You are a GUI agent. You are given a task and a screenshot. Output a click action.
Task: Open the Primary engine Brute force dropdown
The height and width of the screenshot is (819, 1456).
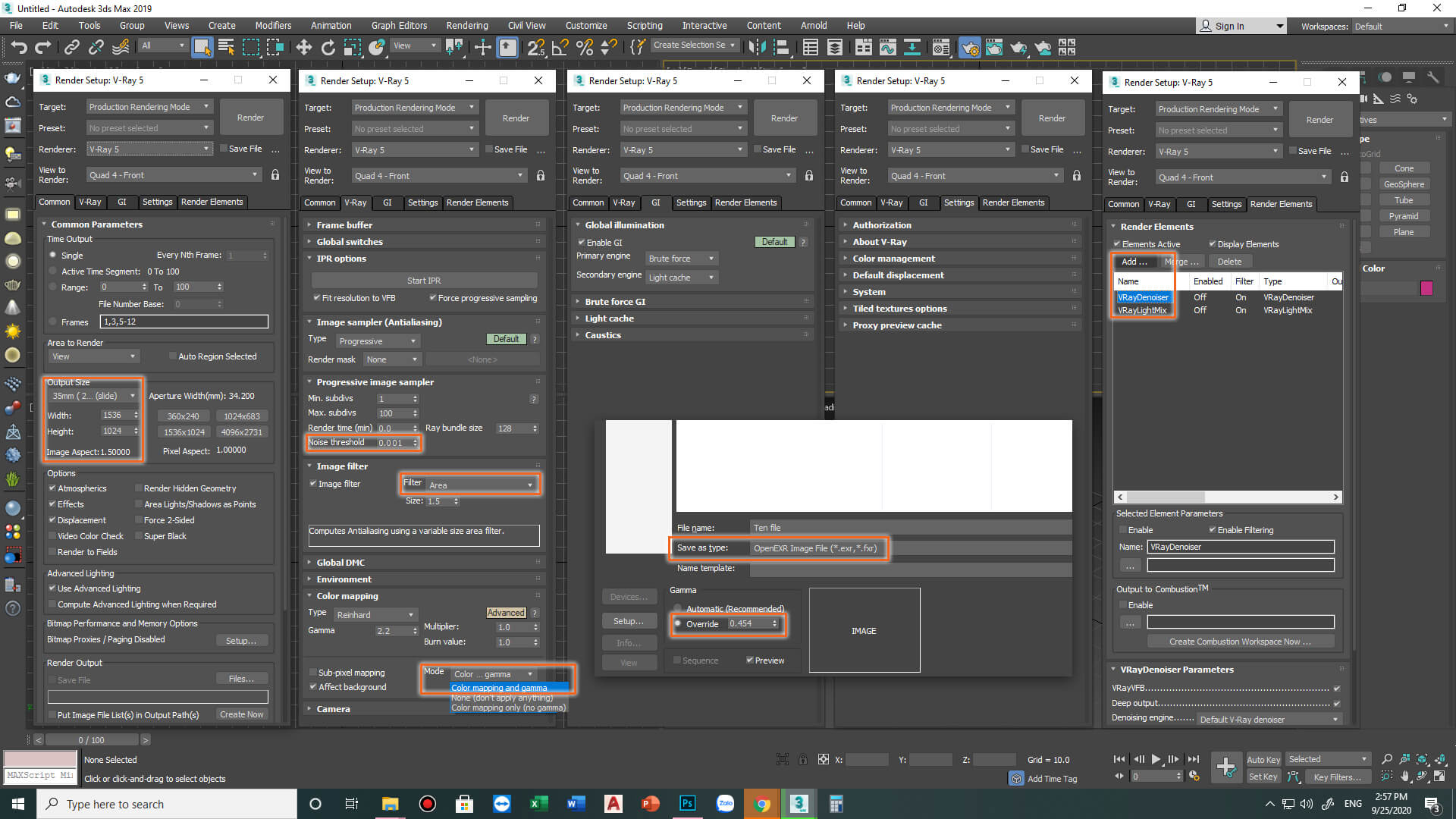(x=681, y=259)
